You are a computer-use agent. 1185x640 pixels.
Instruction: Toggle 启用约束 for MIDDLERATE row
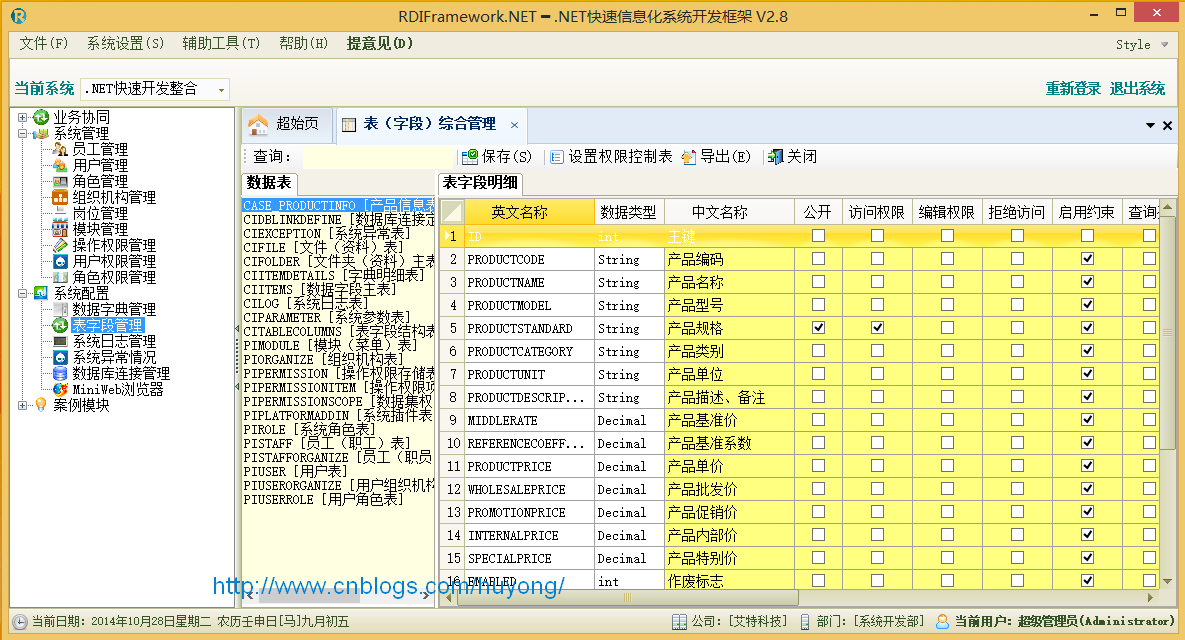coord(1088,419)
